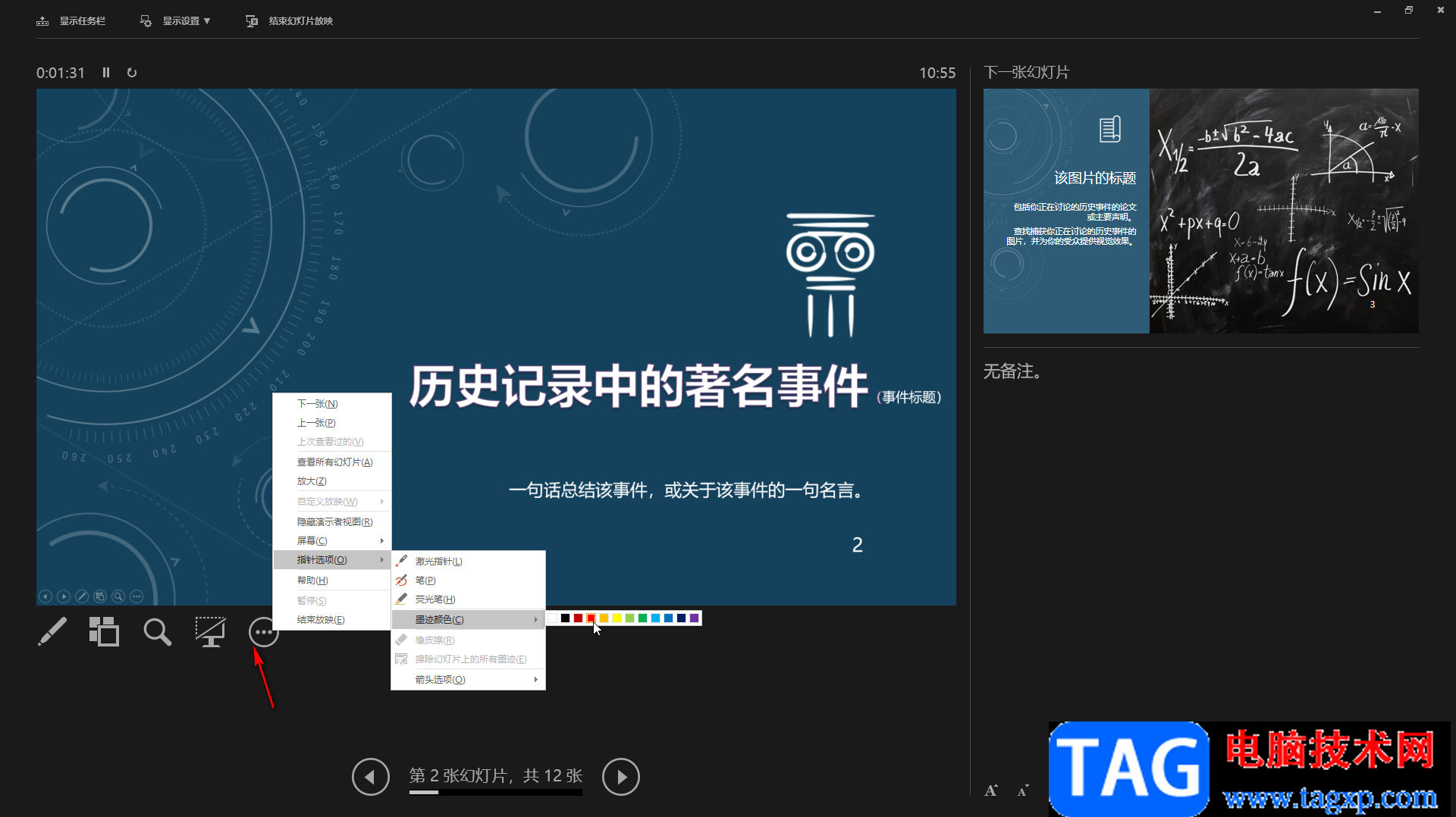Viewport: 1456px width, 817px height.
Task: Choose 下一张(N) in the context menu
Action: [x=332, y=404]
